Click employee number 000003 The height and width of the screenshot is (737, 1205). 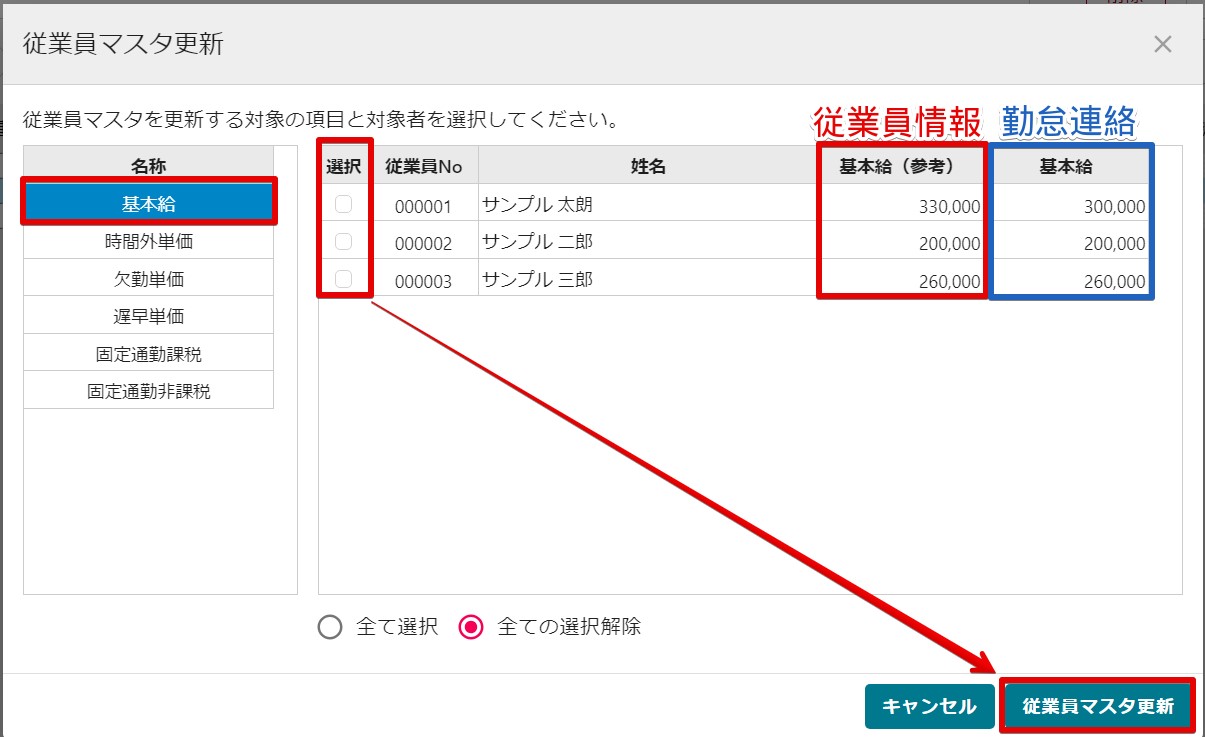point(423,282)
